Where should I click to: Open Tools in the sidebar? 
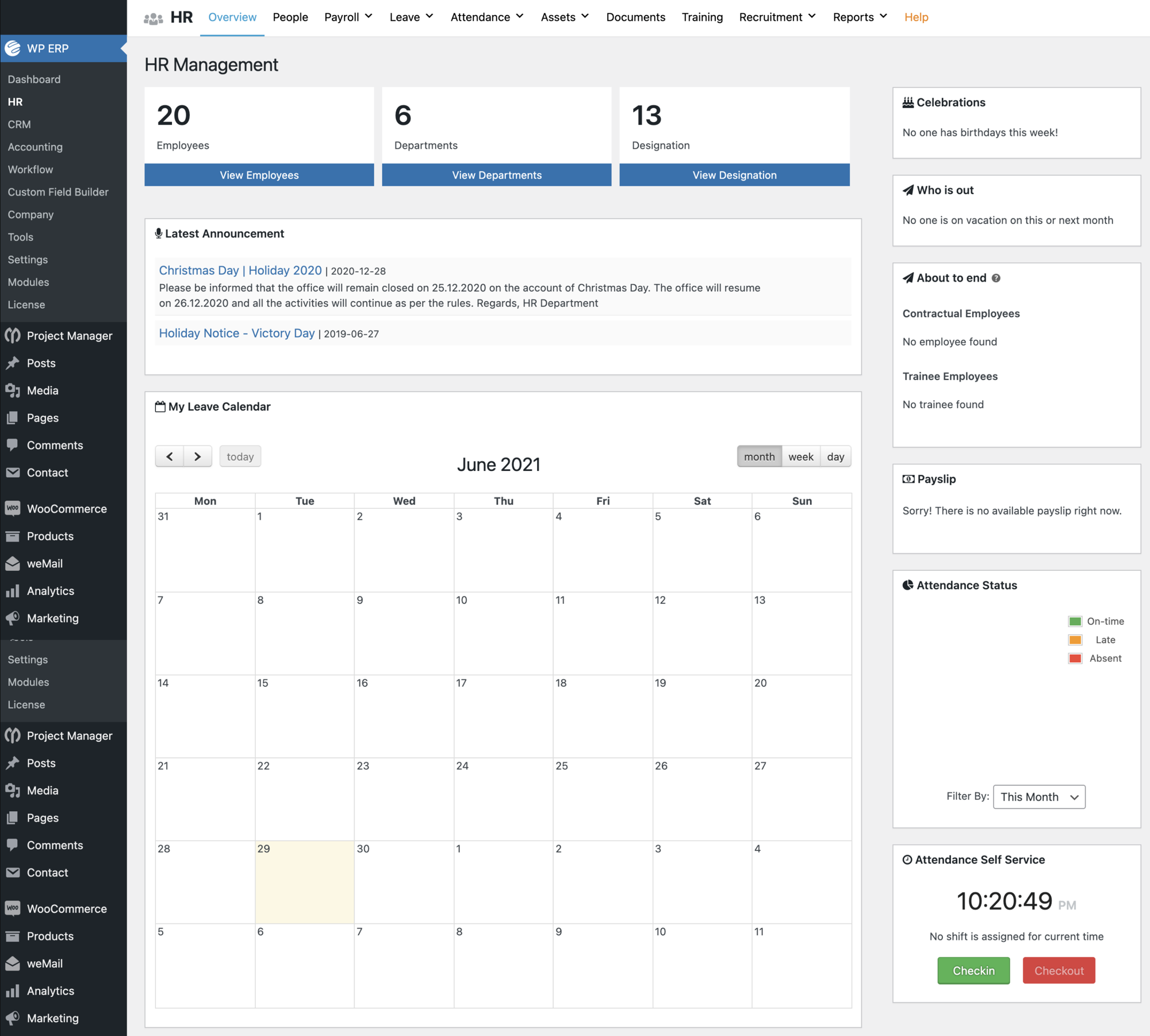pos(20,237)
